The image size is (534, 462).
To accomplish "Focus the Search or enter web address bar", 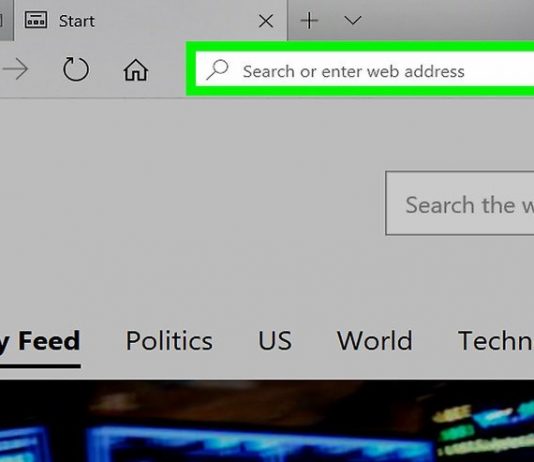I will tap(365, 69).
